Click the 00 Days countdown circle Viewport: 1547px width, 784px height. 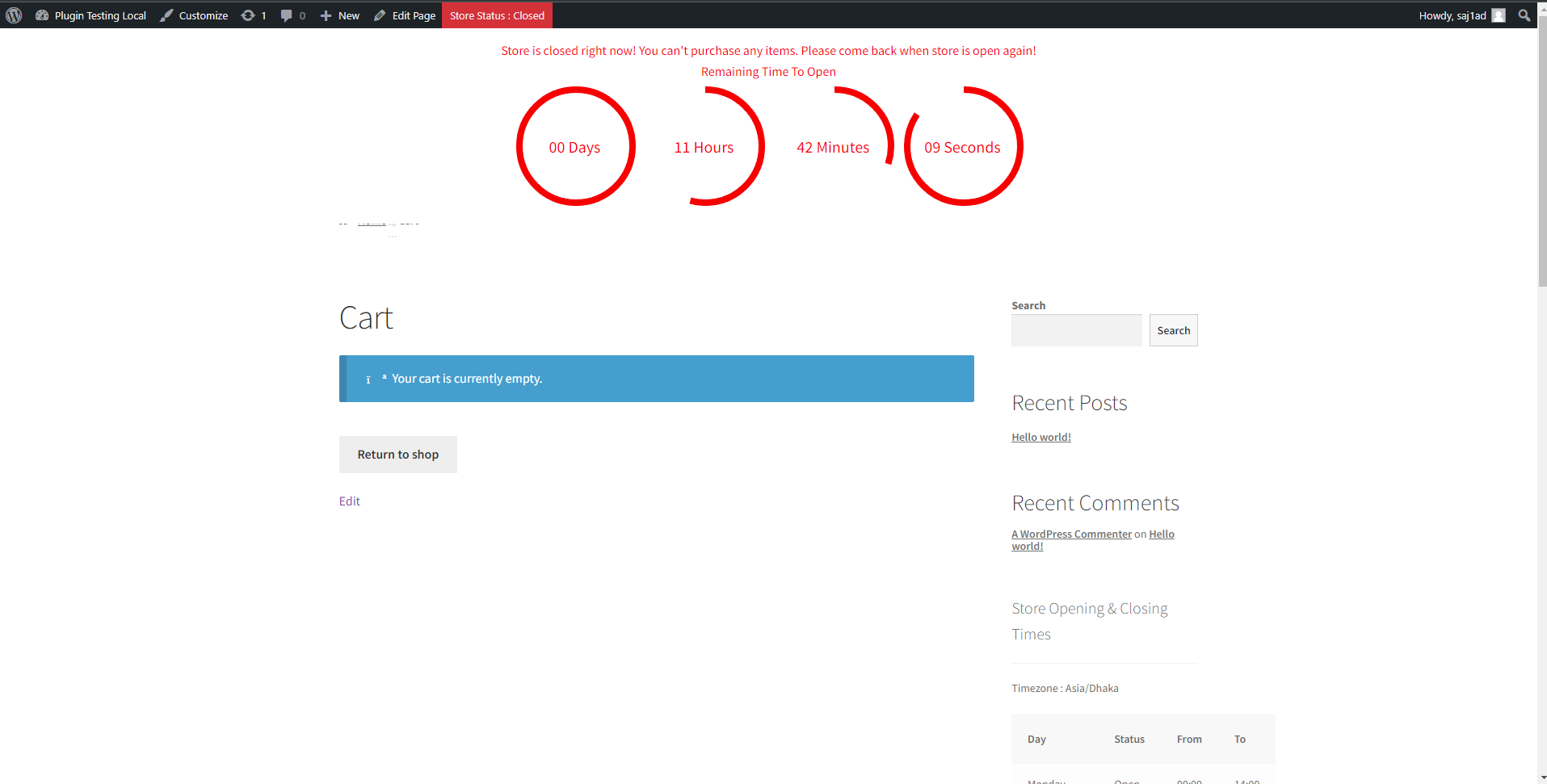pyautogui.click(x=575, y=146)
